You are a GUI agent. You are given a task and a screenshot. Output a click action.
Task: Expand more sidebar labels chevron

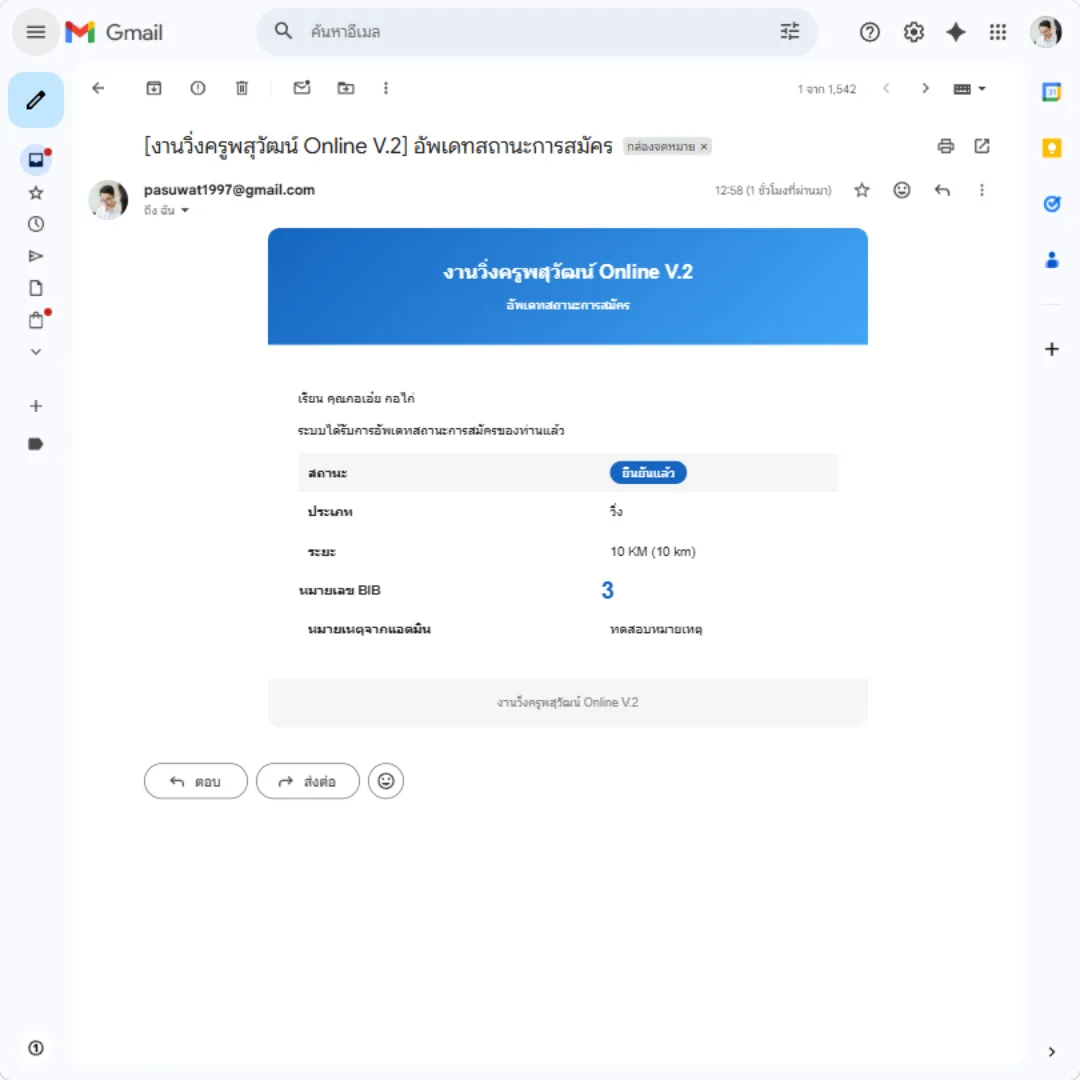pos(36,352)
